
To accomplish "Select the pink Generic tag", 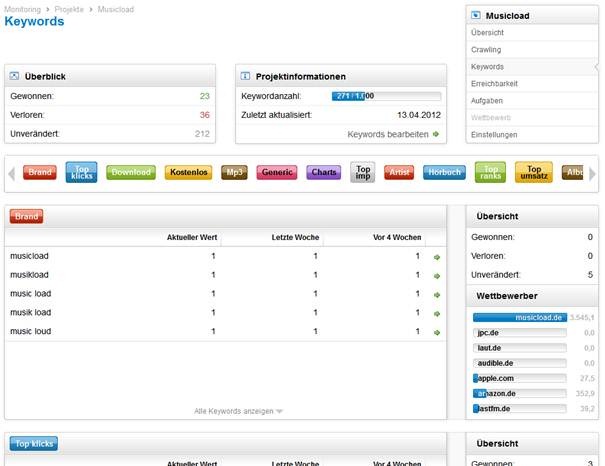I will point(277,172).
